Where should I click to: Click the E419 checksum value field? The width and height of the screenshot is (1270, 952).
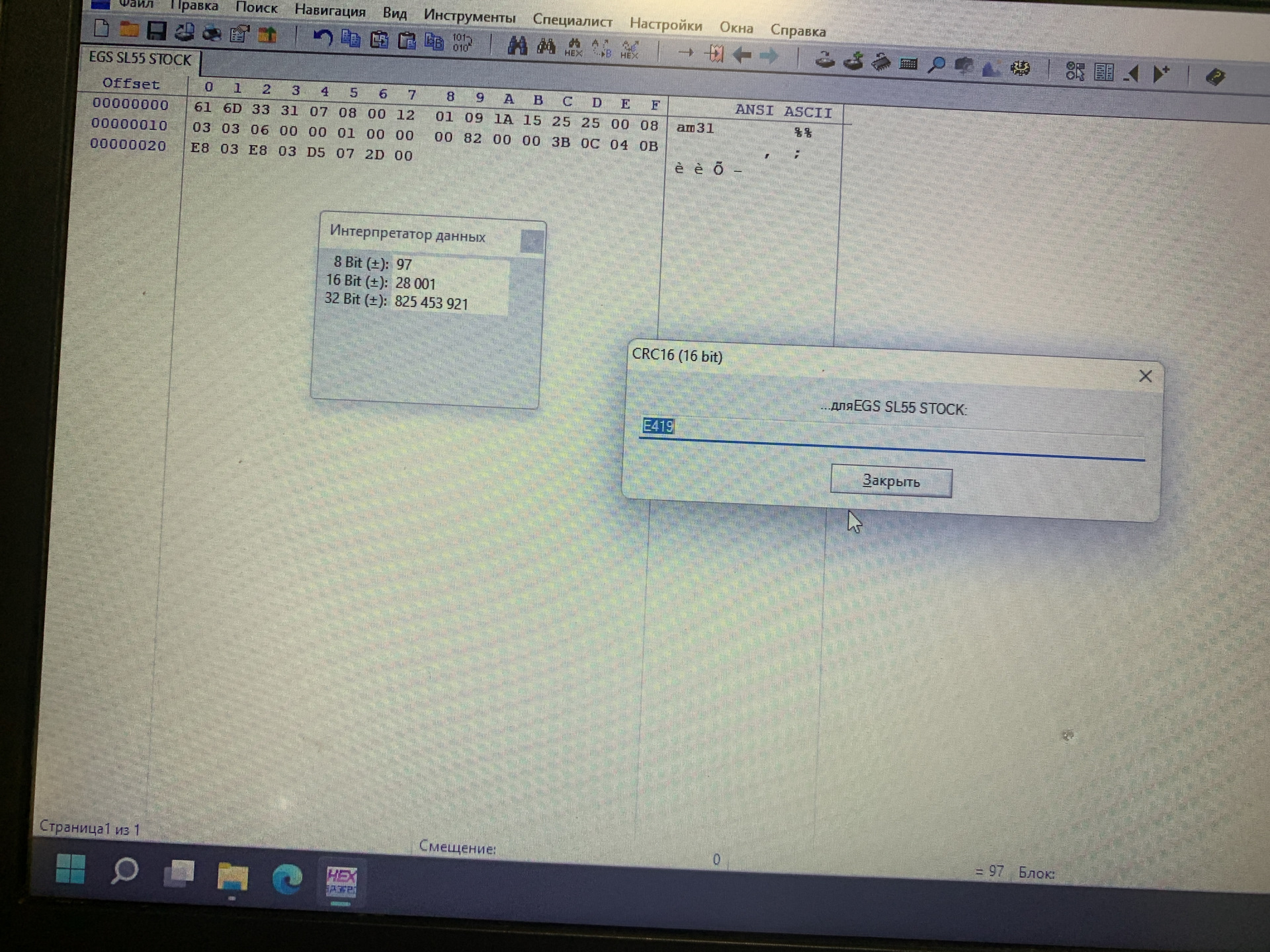point(658,426)
